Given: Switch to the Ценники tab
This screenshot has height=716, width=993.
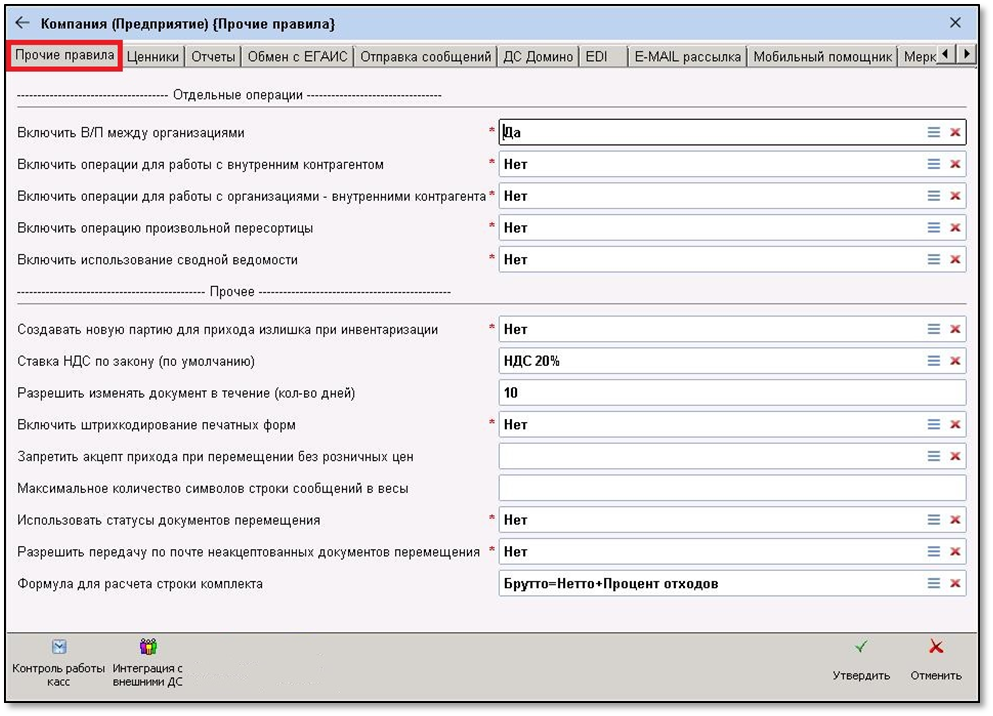Looking at the screenshot, I should (154, 57).
